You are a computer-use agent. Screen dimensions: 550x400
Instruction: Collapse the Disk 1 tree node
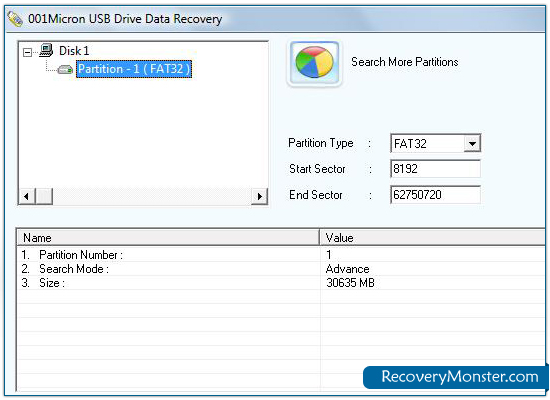click(27, 53)
